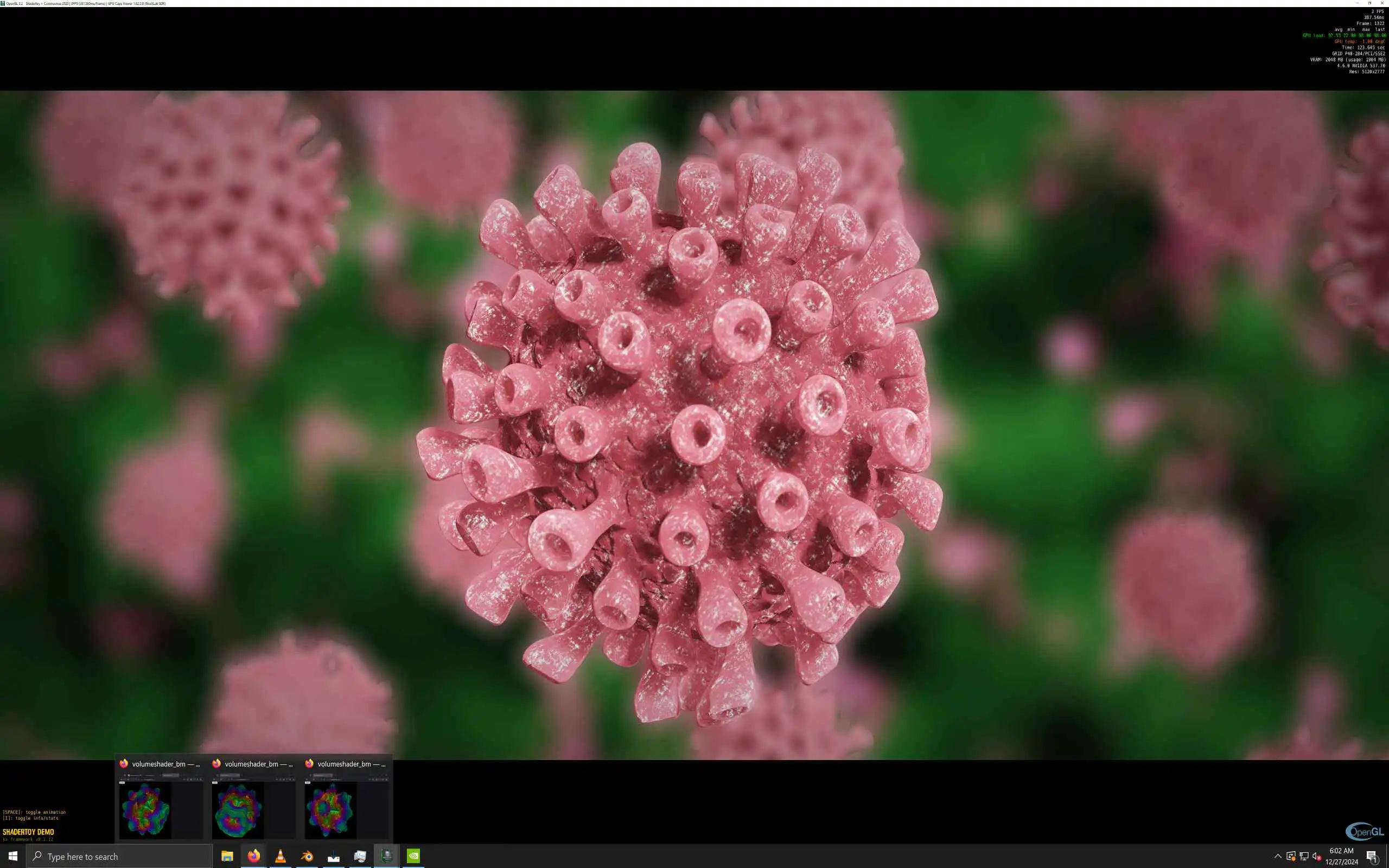Launch VLC media player from taskbar

(280, 857)
